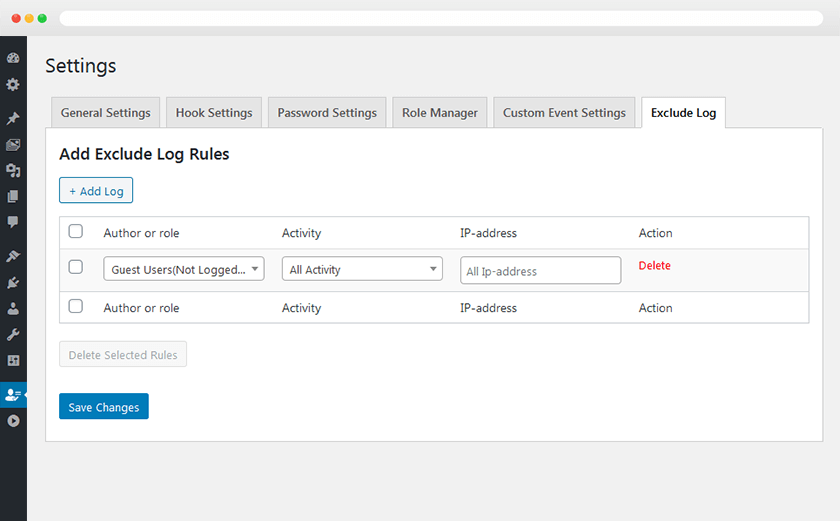Viewport: 840px width, 521px height.
Task: Toggle the select-all checkbox in table footer
Action: tap(76, 307)
